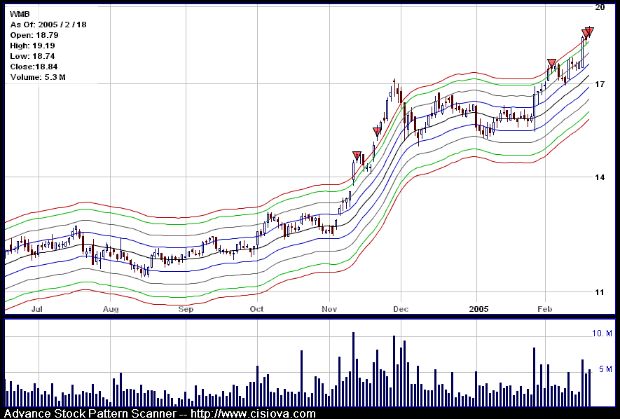This screenshot has height=419, width=620.
Task: Click the 'Advance Stock Pattern Scanner' footer title
Action: (x=90, y=414)
